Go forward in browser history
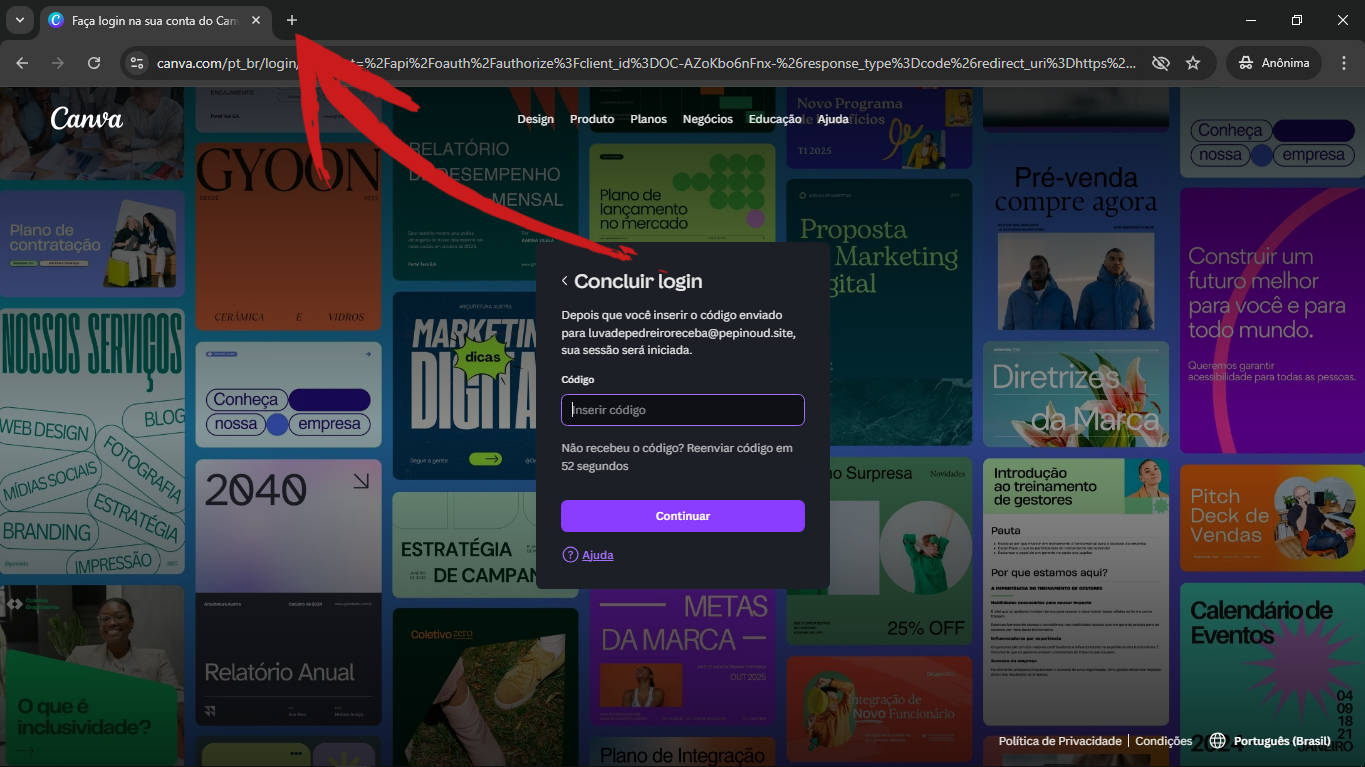This screenshot has height=767, width=1365. click(58, 63)
